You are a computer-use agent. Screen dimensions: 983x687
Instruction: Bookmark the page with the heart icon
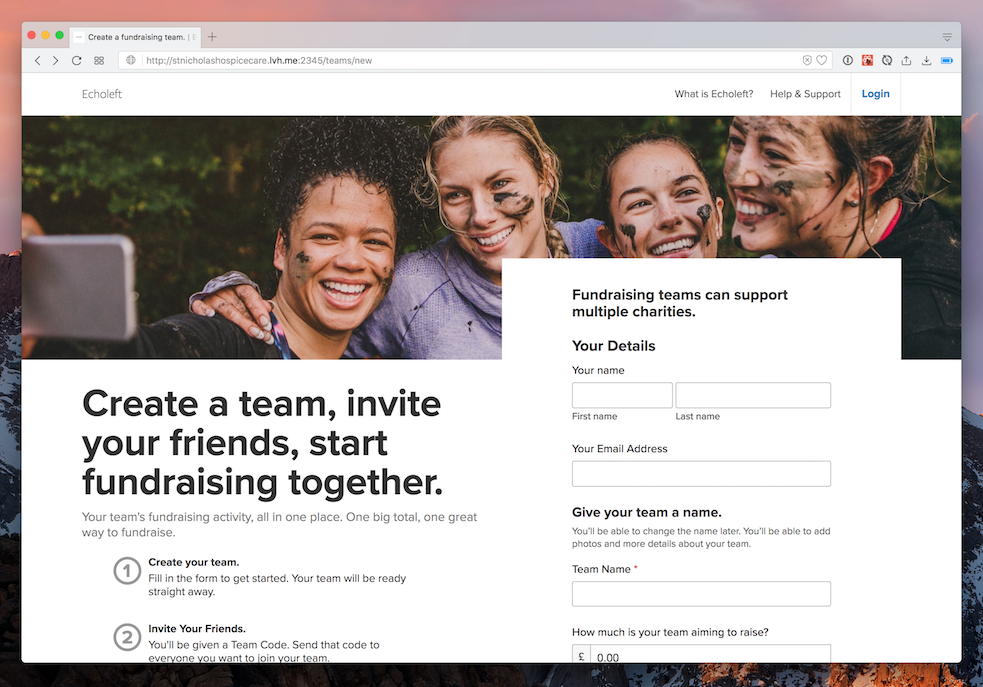coord(821,60)
